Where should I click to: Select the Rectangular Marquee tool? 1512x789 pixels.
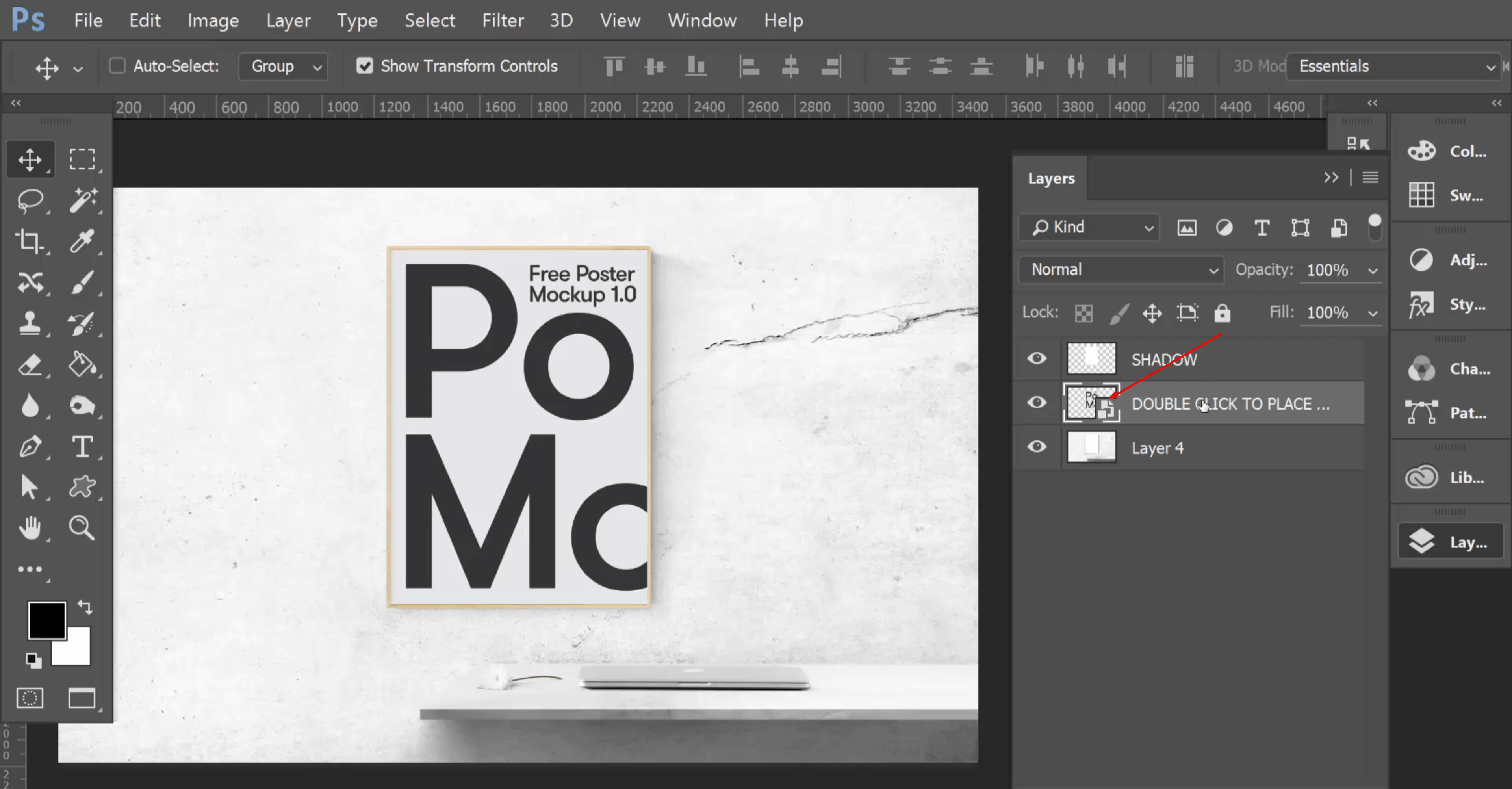82,159
